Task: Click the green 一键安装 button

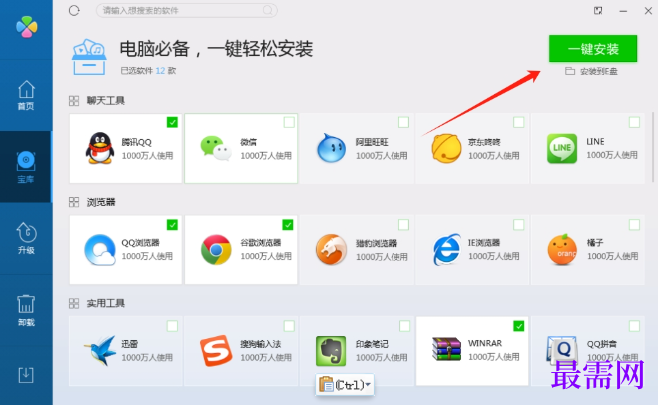Action: pos(593,49)
